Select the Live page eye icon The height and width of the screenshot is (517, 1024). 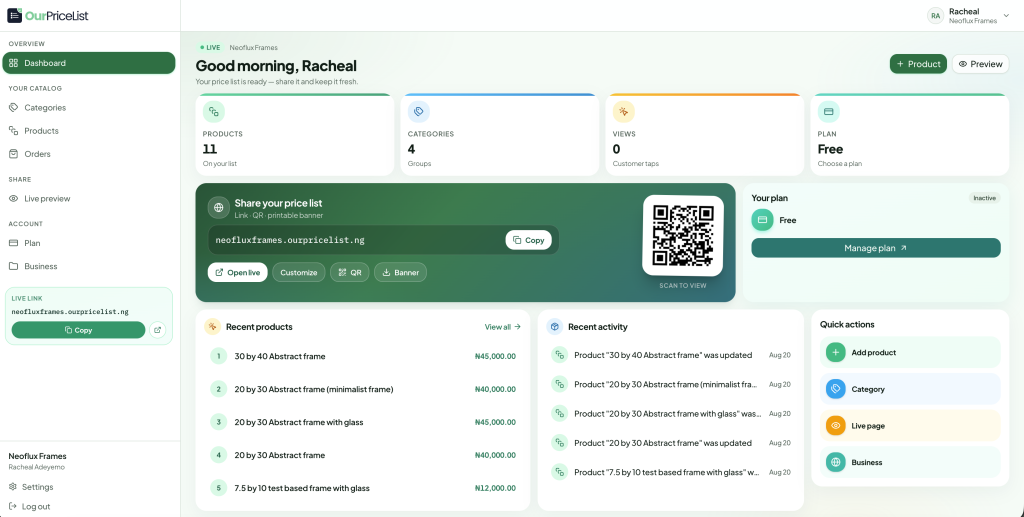tap(835, 426)
